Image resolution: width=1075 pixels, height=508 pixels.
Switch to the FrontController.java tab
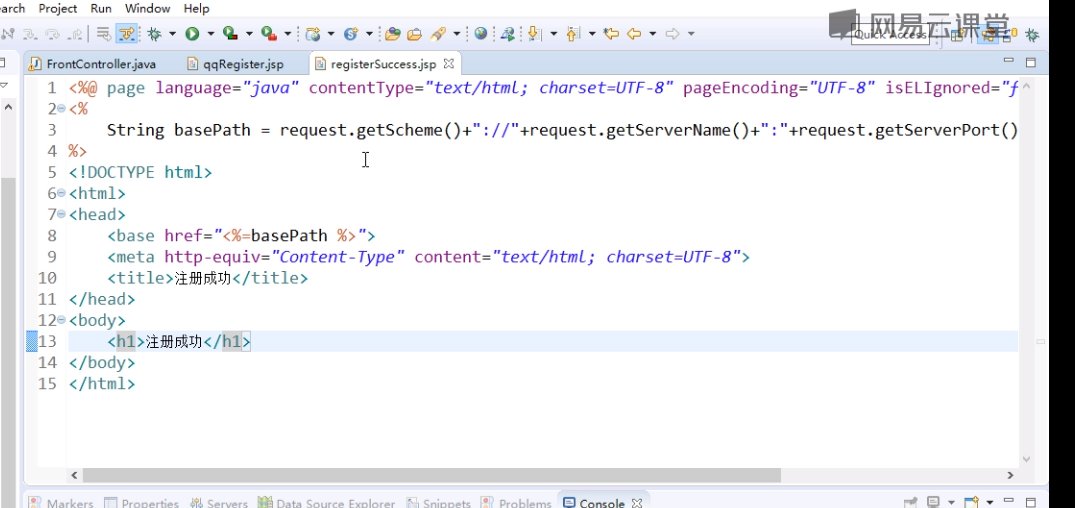[93, 64]
